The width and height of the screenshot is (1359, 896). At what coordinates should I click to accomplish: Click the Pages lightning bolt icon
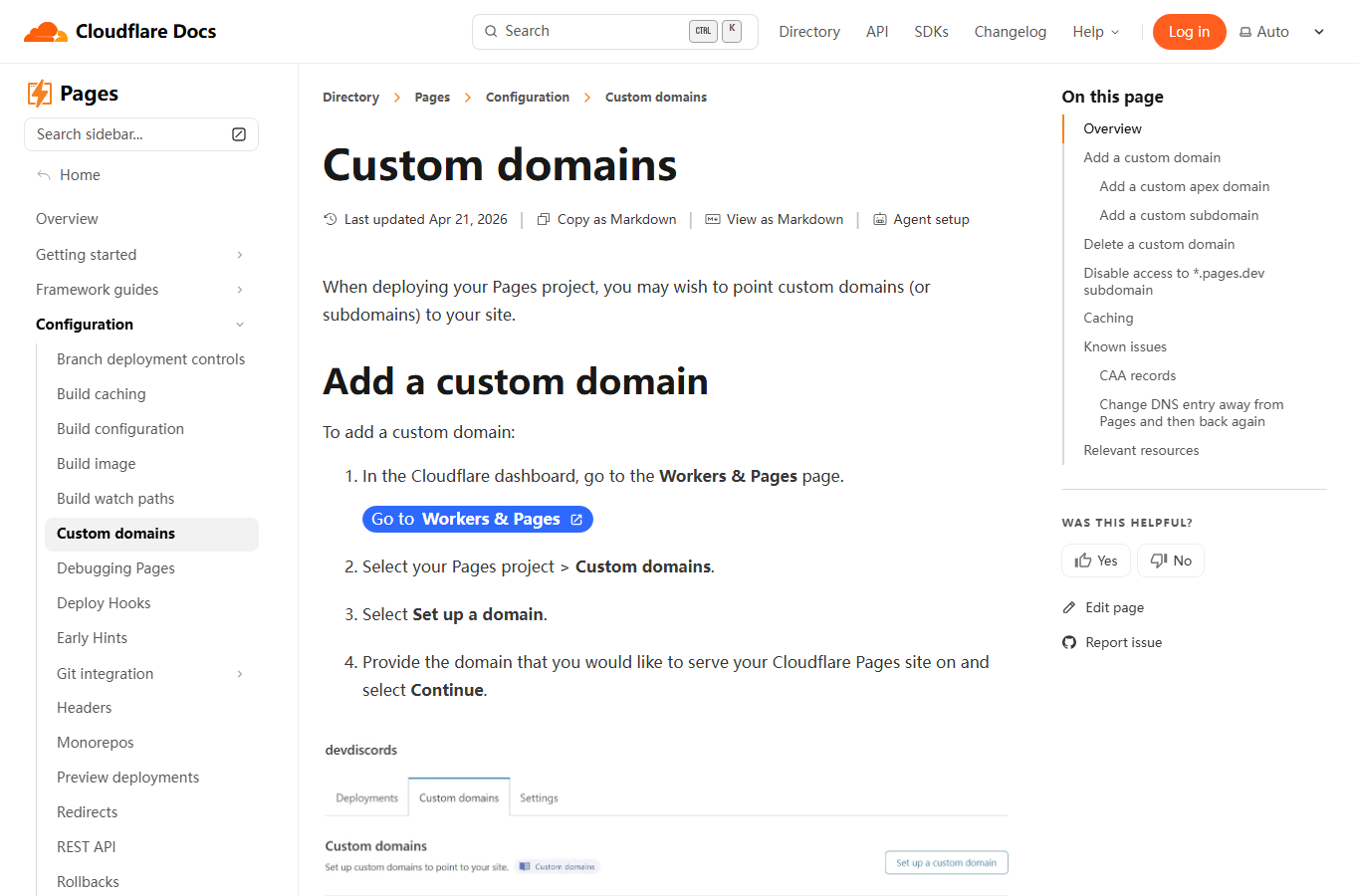tap(39, 94)
